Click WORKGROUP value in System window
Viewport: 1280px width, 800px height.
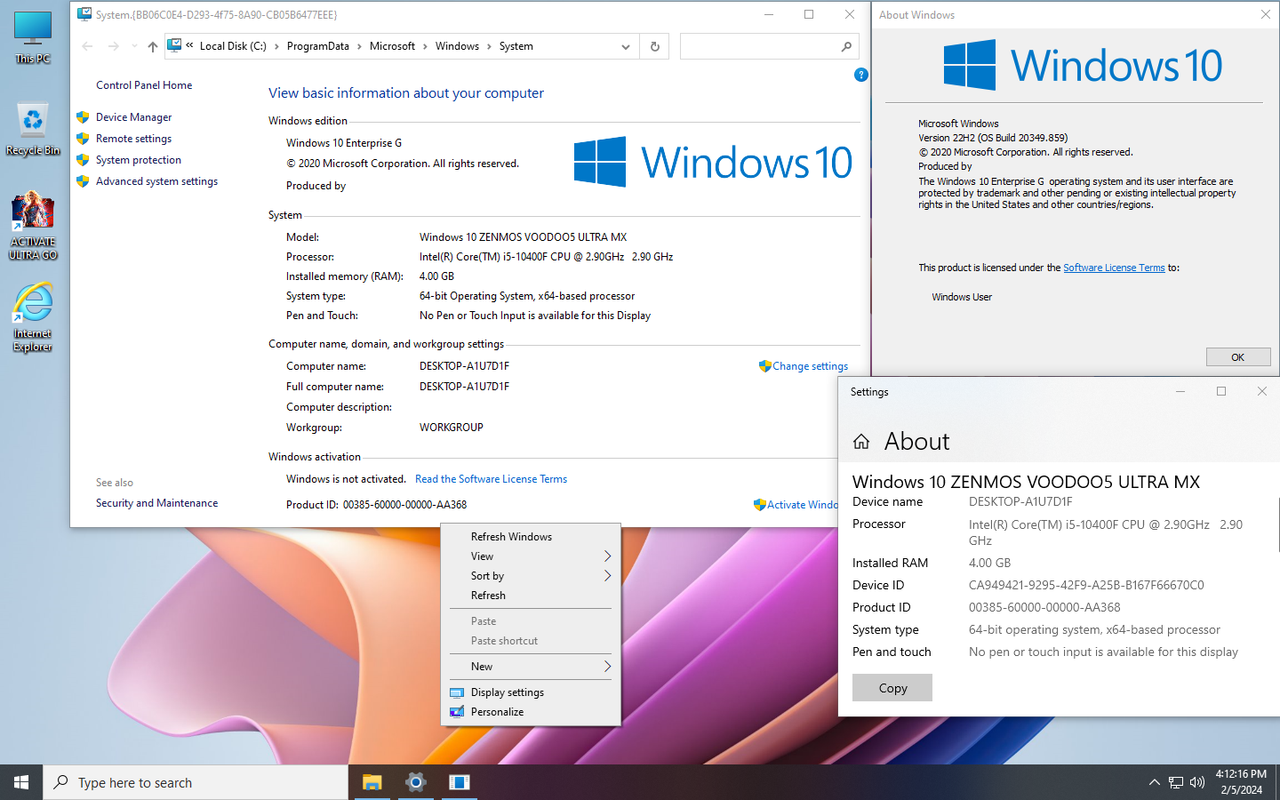451,427
